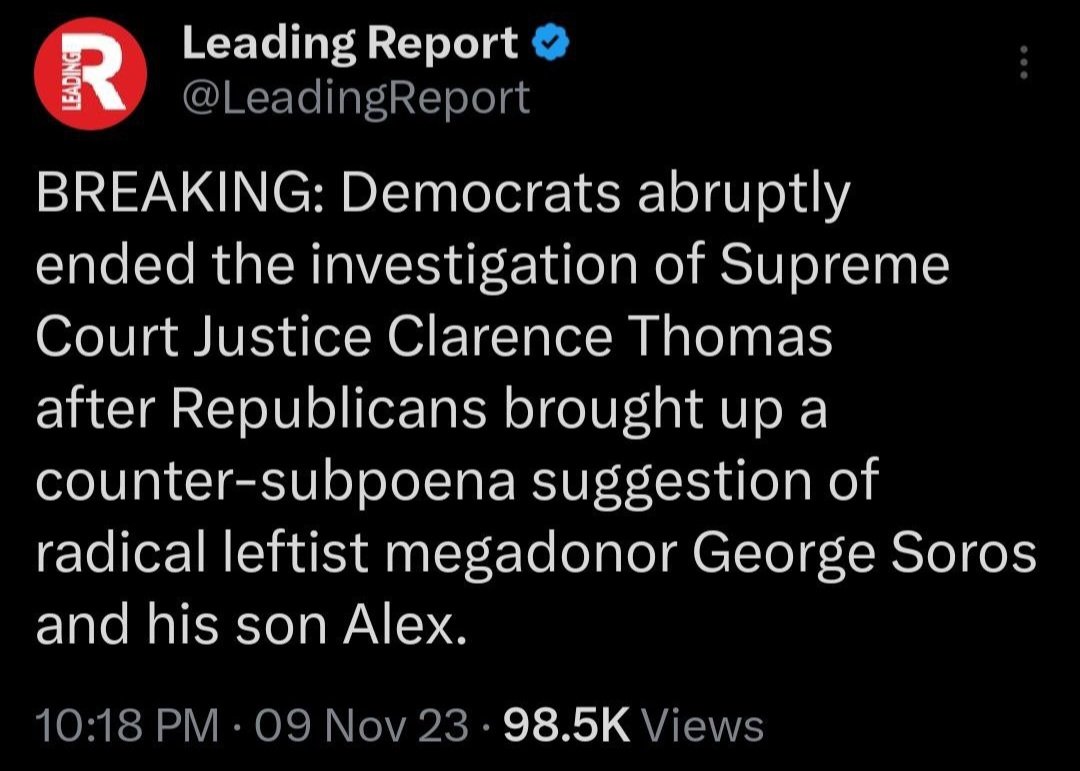Open the Leading Report profile avatar
Viewport: 1080px width, 771px height.
coord(90,78)
